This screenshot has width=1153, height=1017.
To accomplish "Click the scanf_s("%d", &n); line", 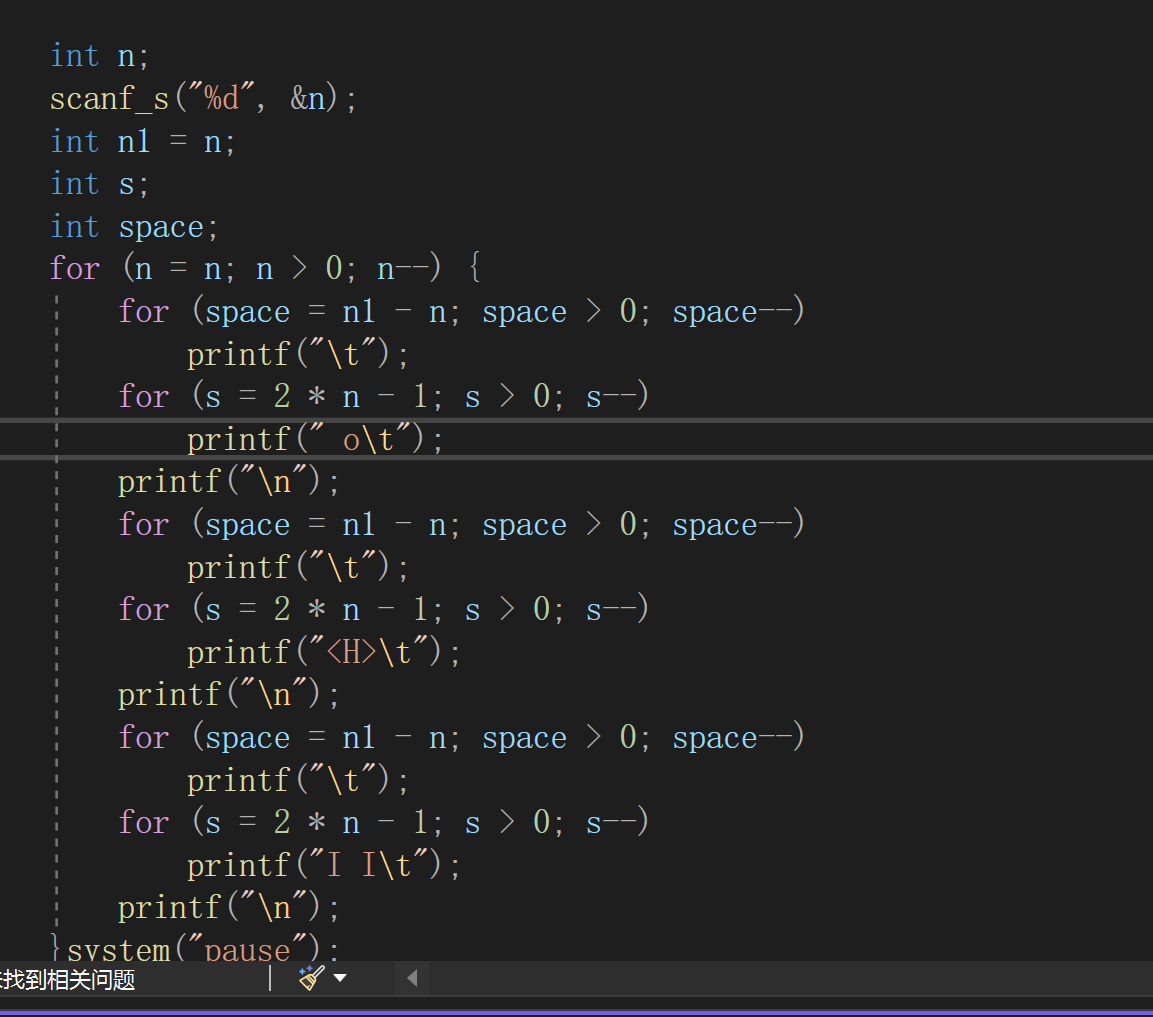I will click(203, 99).
